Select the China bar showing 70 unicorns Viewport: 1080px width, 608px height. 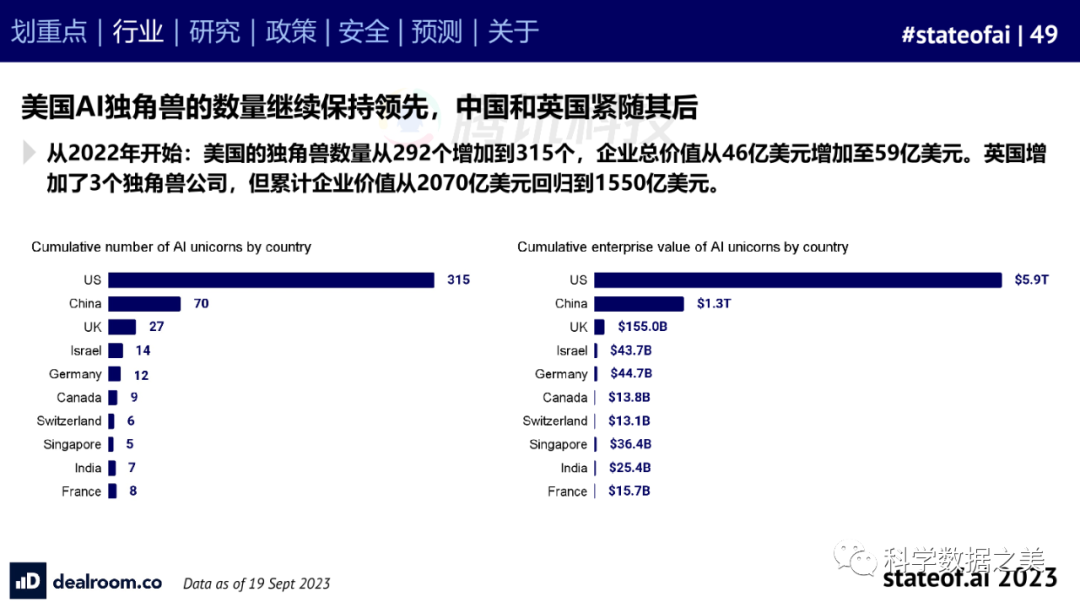[x=144, y=303]
